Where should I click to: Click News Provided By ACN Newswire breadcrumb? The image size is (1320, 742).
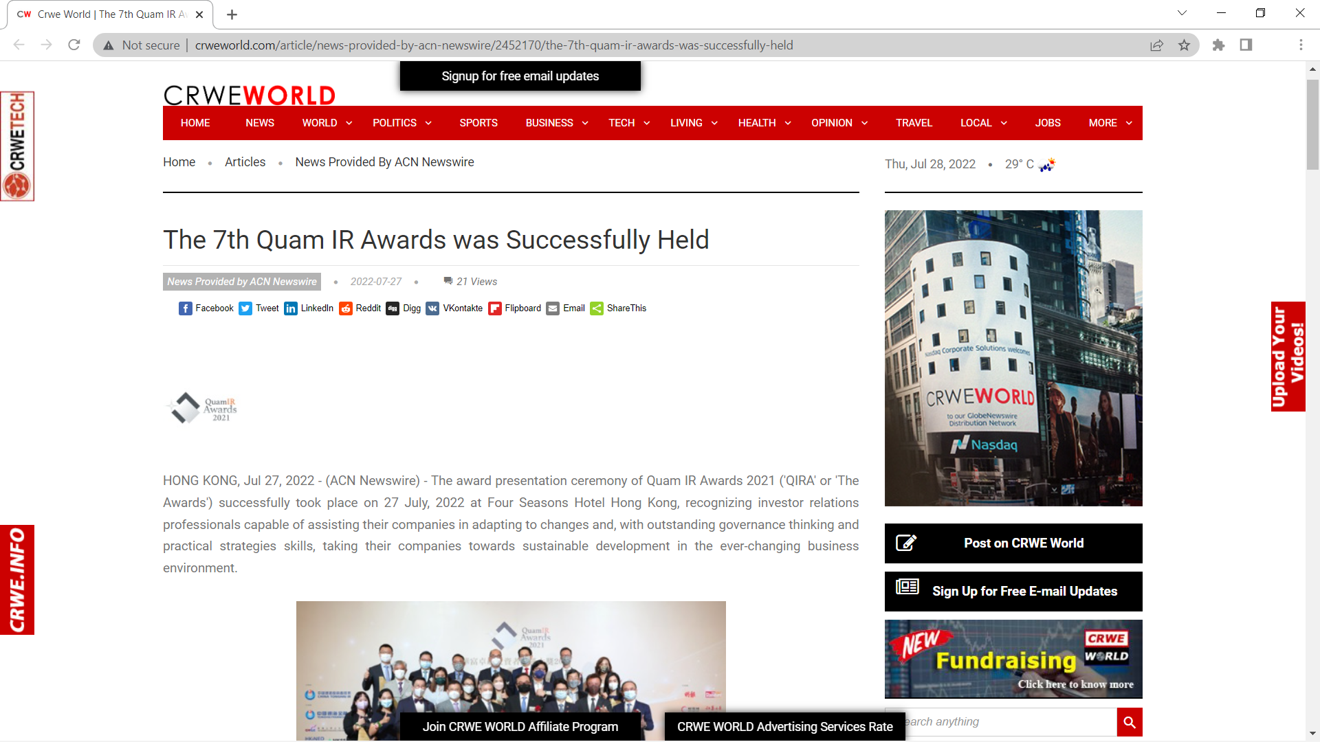click(384, 162)
